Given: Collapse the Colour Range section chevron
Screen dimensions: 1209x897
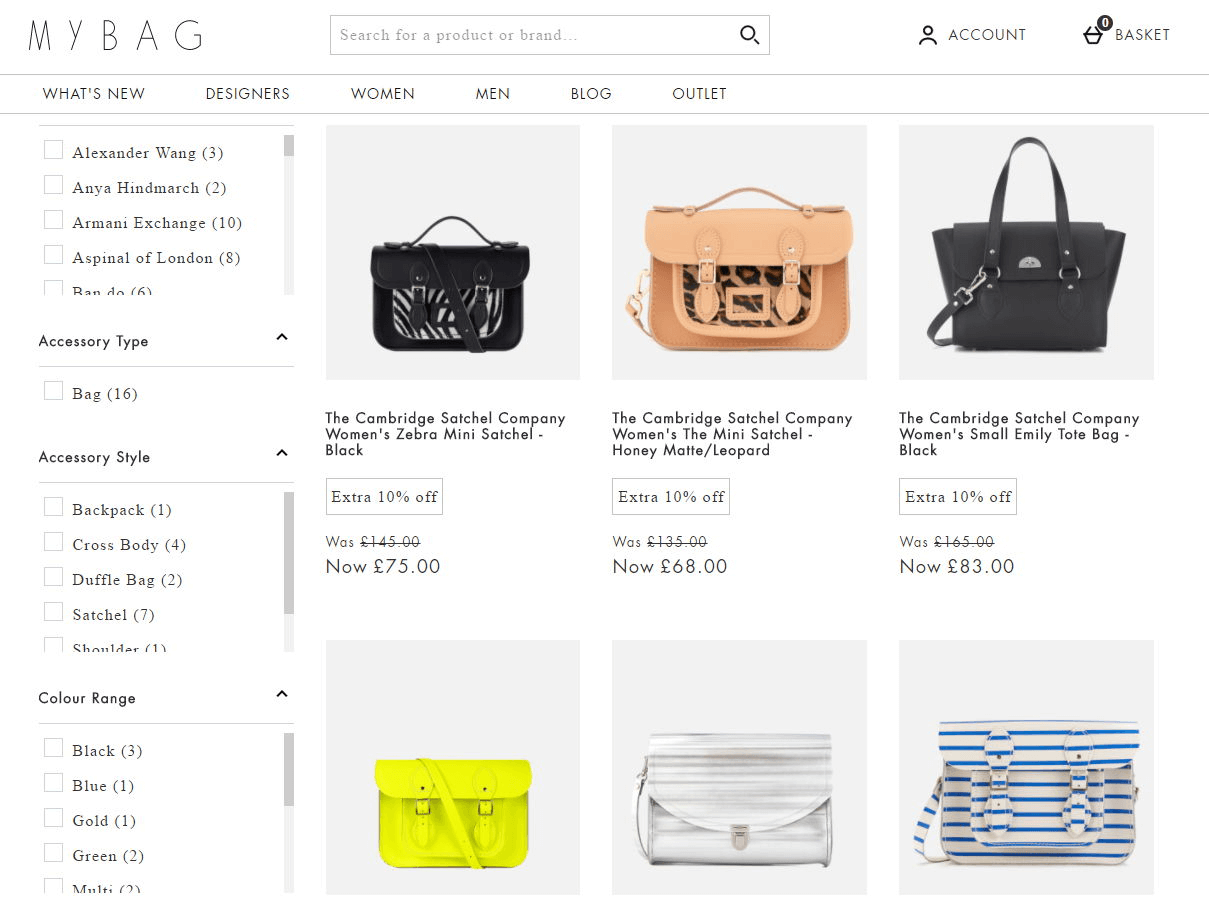Looking at the screenshot, I should pyautogui.click(x=282, y=694).
